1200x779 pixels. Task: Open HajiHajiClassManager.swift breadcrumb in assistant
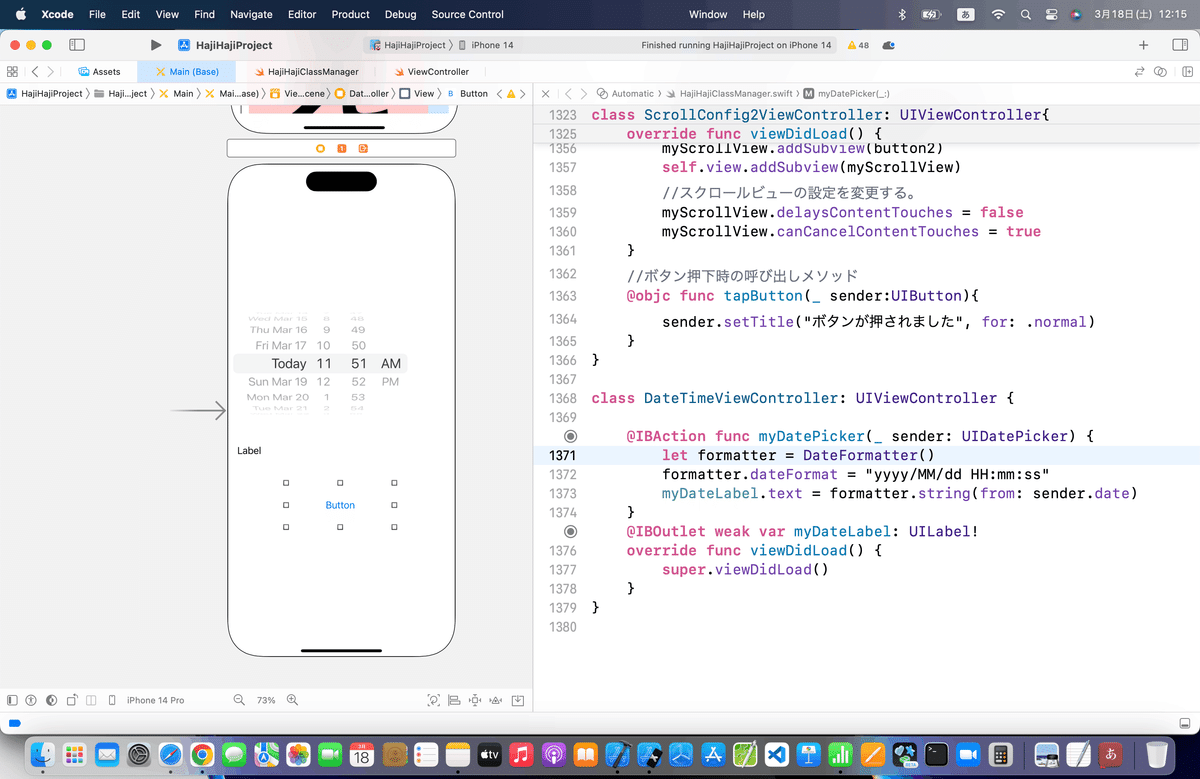[x=729, y=93]
